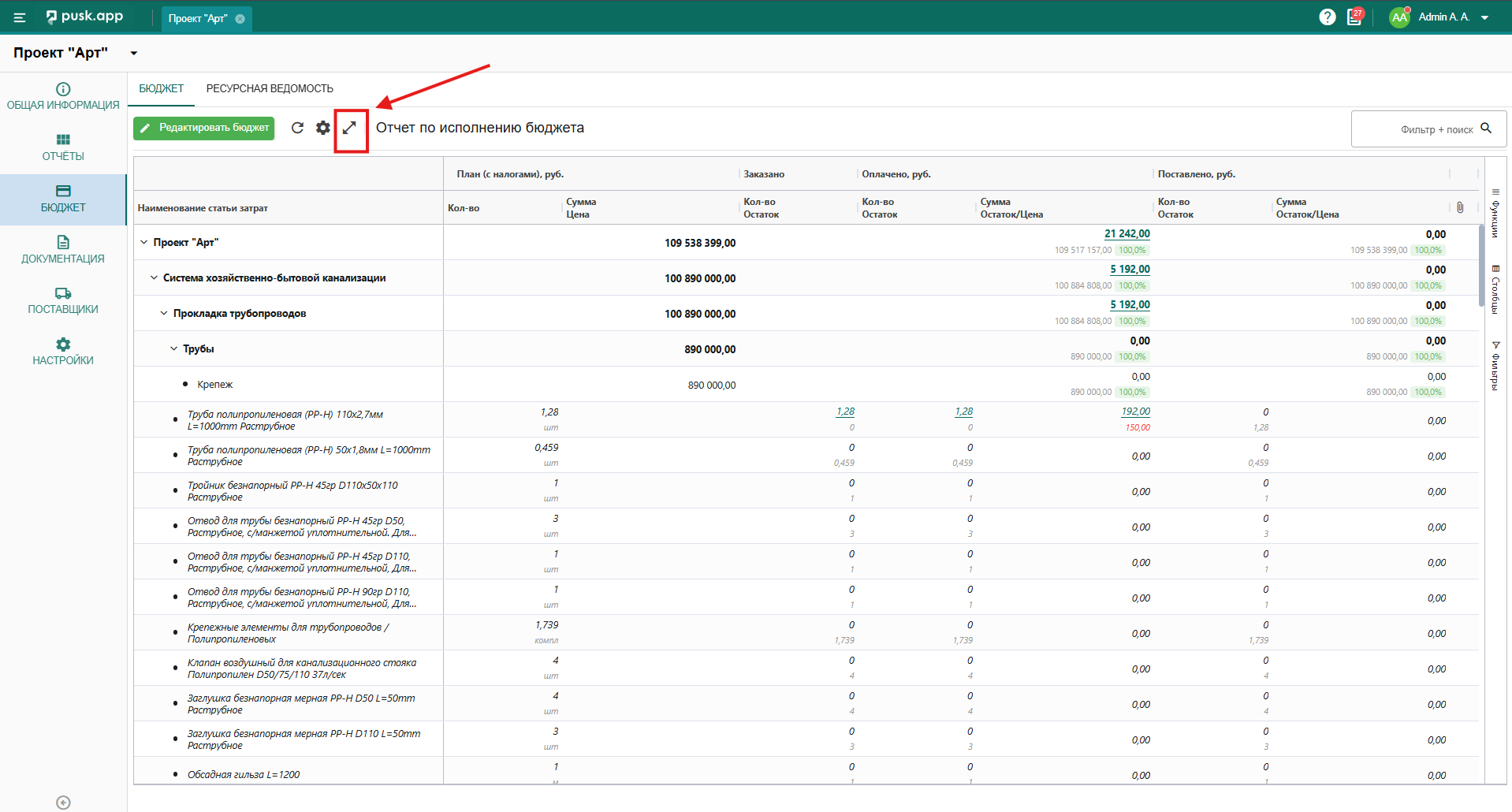1512x812 pixels.
Task: Switch to Ресурсная ведомость tab
Action: click(270, 88)
